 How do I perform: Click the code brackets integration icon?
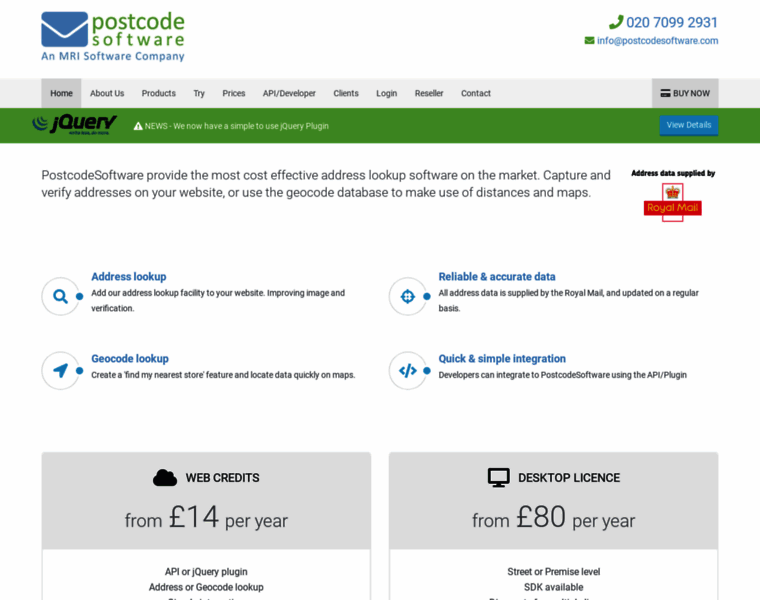408,371
